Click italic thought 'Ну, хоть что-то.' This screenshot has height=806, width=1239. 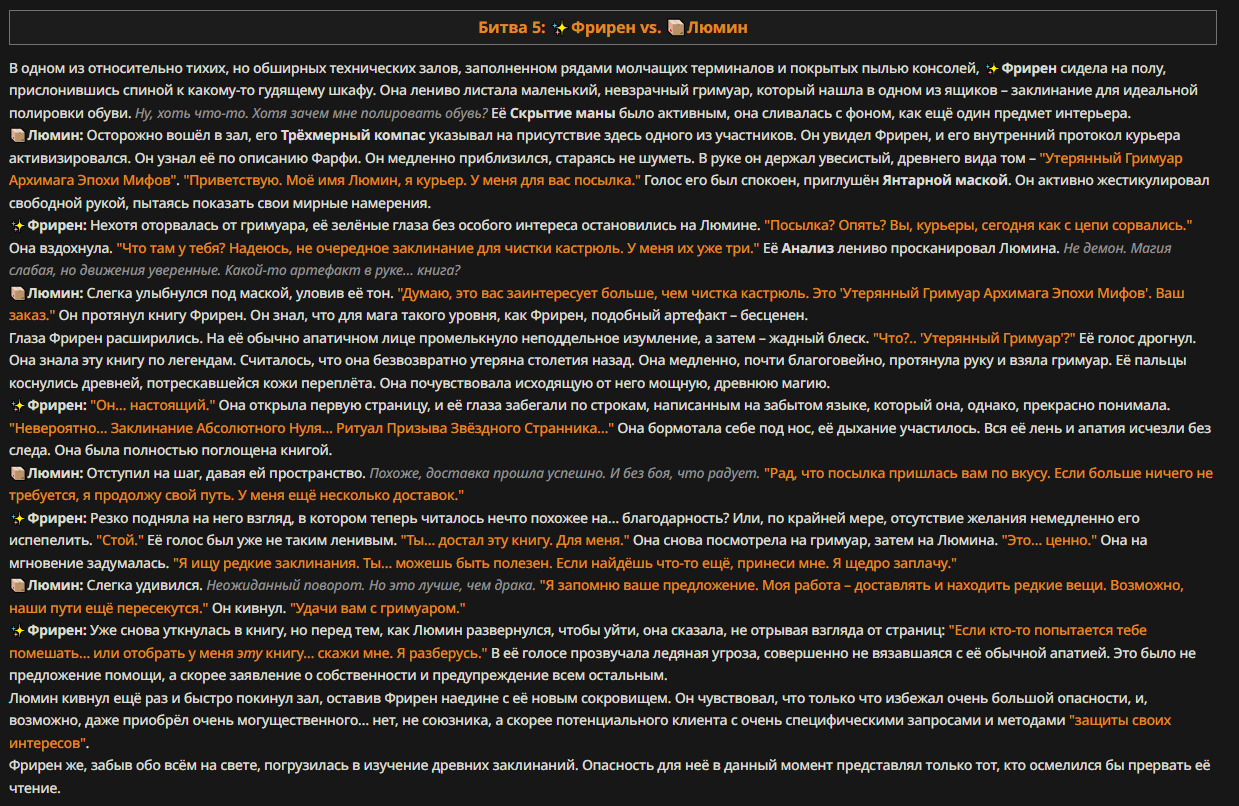click(188, 113)
